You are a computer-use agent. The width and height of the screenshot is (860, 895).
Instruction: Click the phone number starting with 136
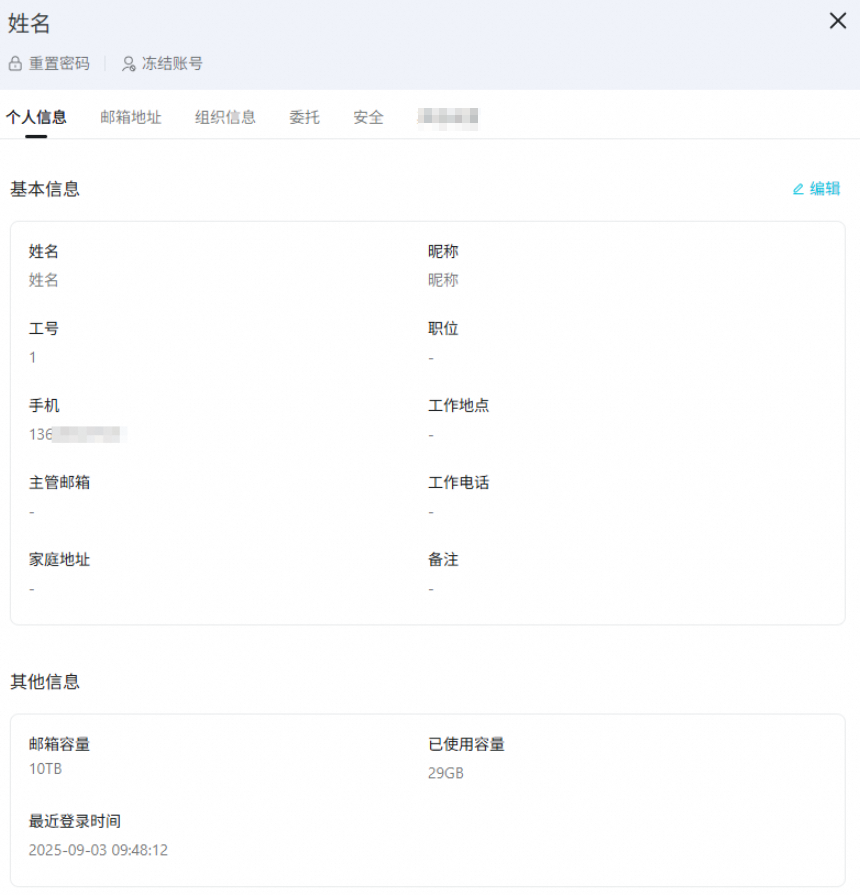tap(78, 434)
